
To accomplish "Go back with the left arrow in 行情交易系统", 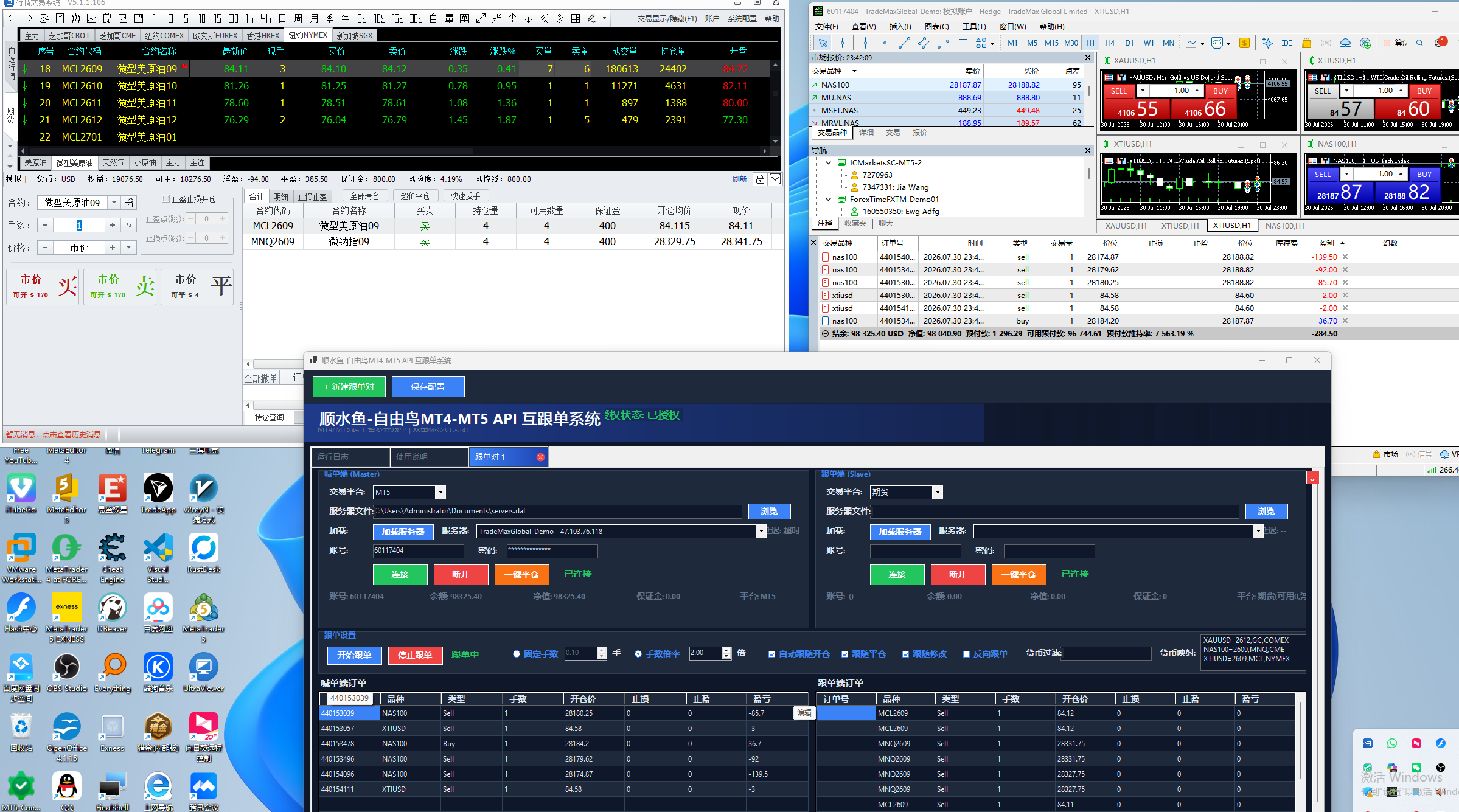I will pos(12,18).
